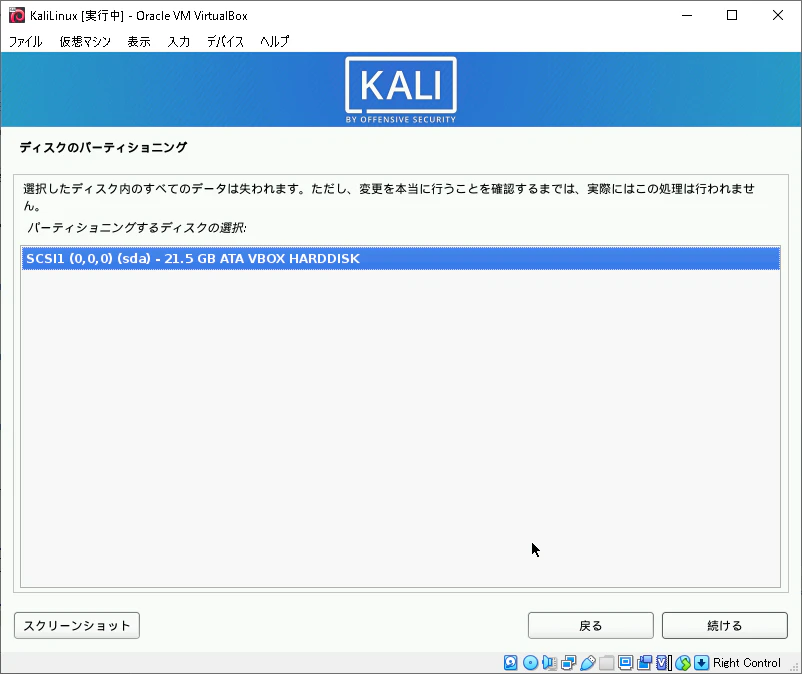802x674 pixels.
Task: Click the スクリーンショット button
Action: coord(77,625)
